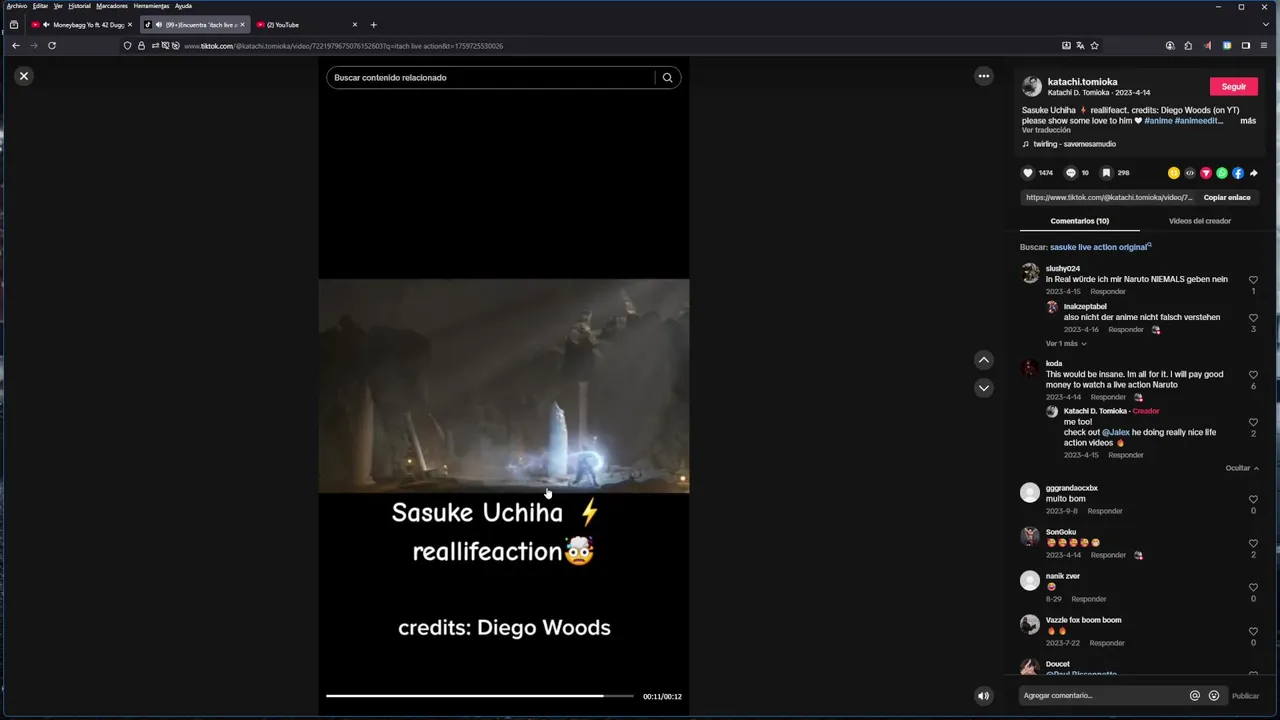
Task: Open Marcadores menu
Action: [x=112, y=6]
